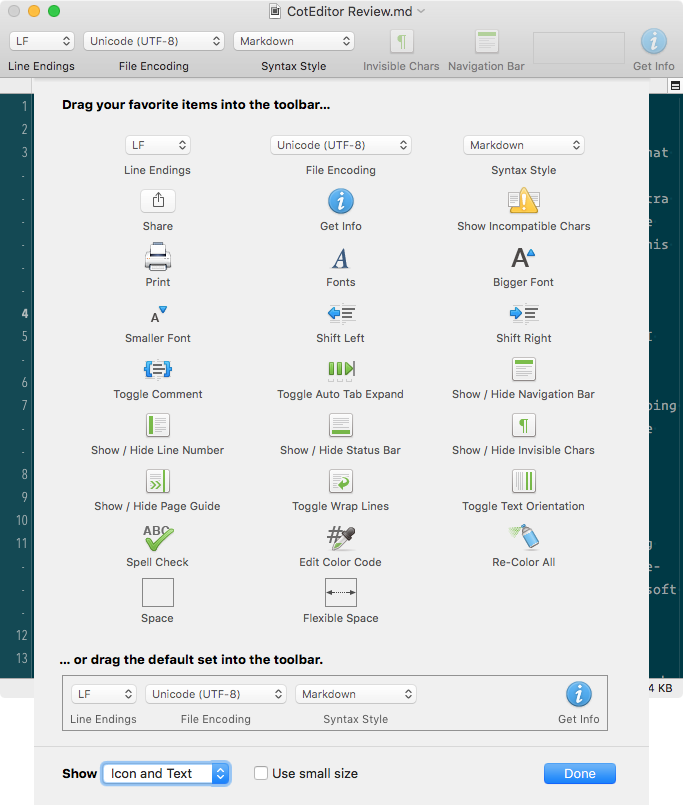Click the Re-Color All spray icon
The height and width of the screenshot is (805, 683).
[524, 536]
